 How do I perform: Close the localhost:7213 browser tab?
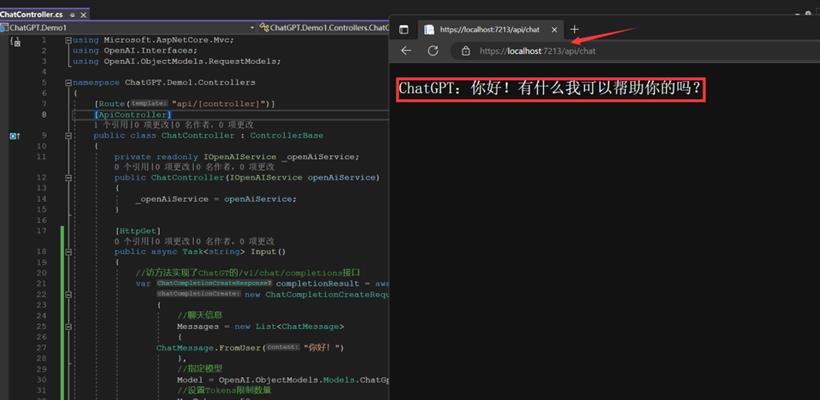point(553,29)
